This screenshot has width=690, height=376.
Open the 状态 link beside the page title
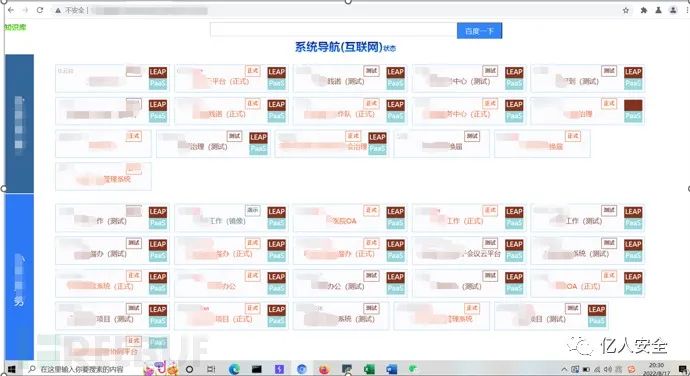tap(389, 48)
